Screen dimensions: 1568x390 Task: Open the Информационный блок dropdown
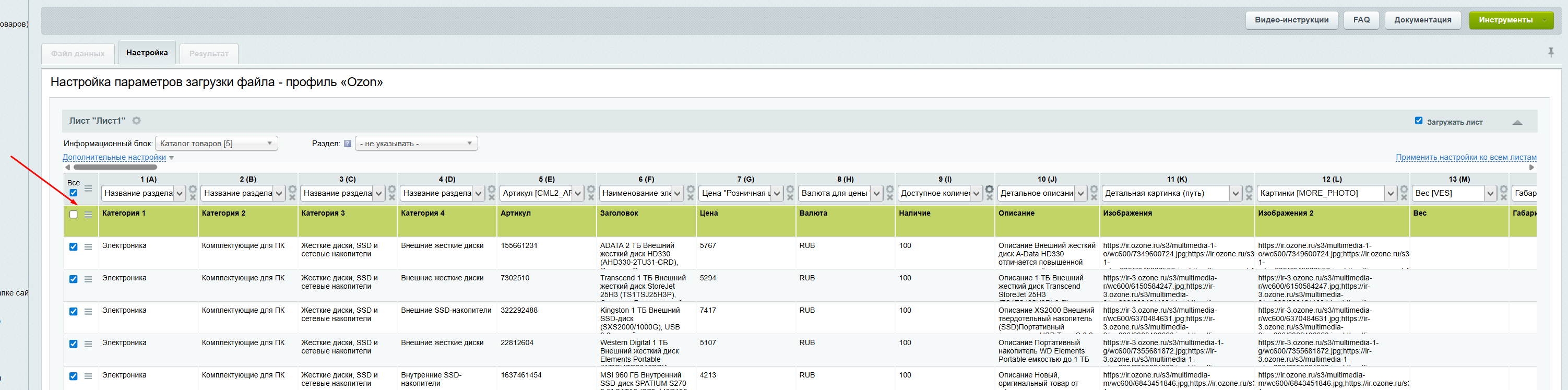[217, 144]
